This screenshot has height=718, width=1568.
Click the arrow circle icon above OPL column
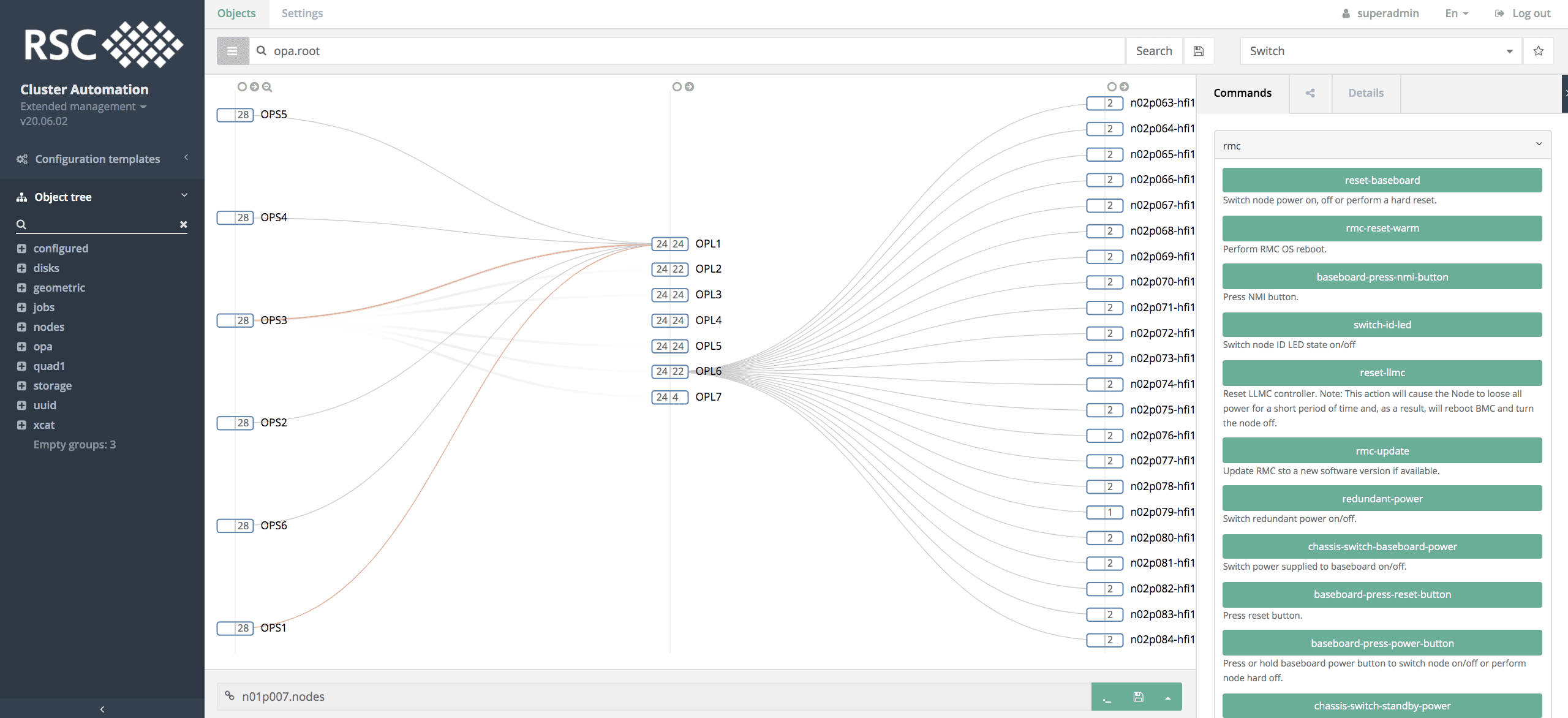pyautogui.click(x=689, y=87)
